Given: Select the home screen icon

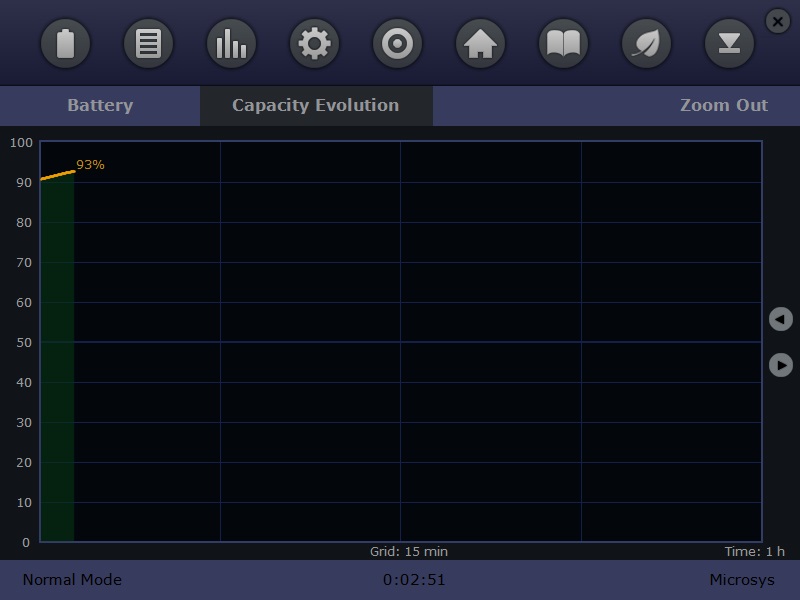Looking at the screenshot, I should [480, 43].
